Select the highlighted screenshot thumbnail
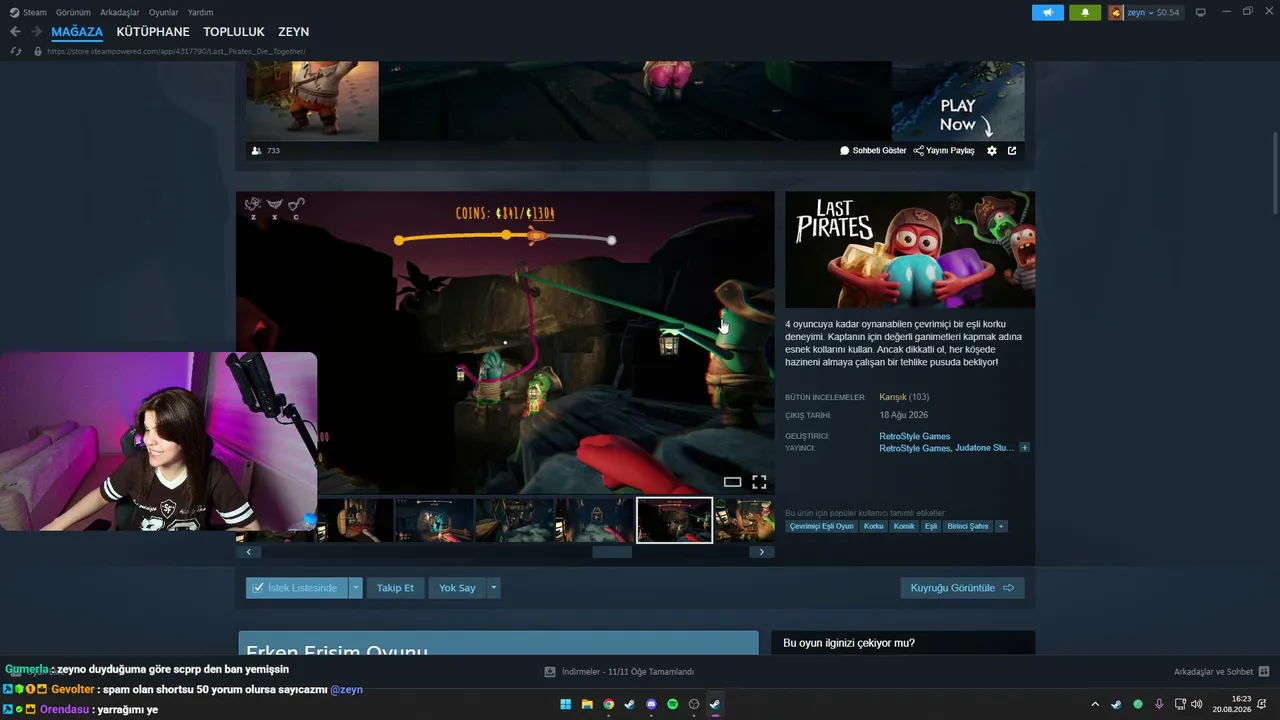The image size is (1280, 720). 675,520
